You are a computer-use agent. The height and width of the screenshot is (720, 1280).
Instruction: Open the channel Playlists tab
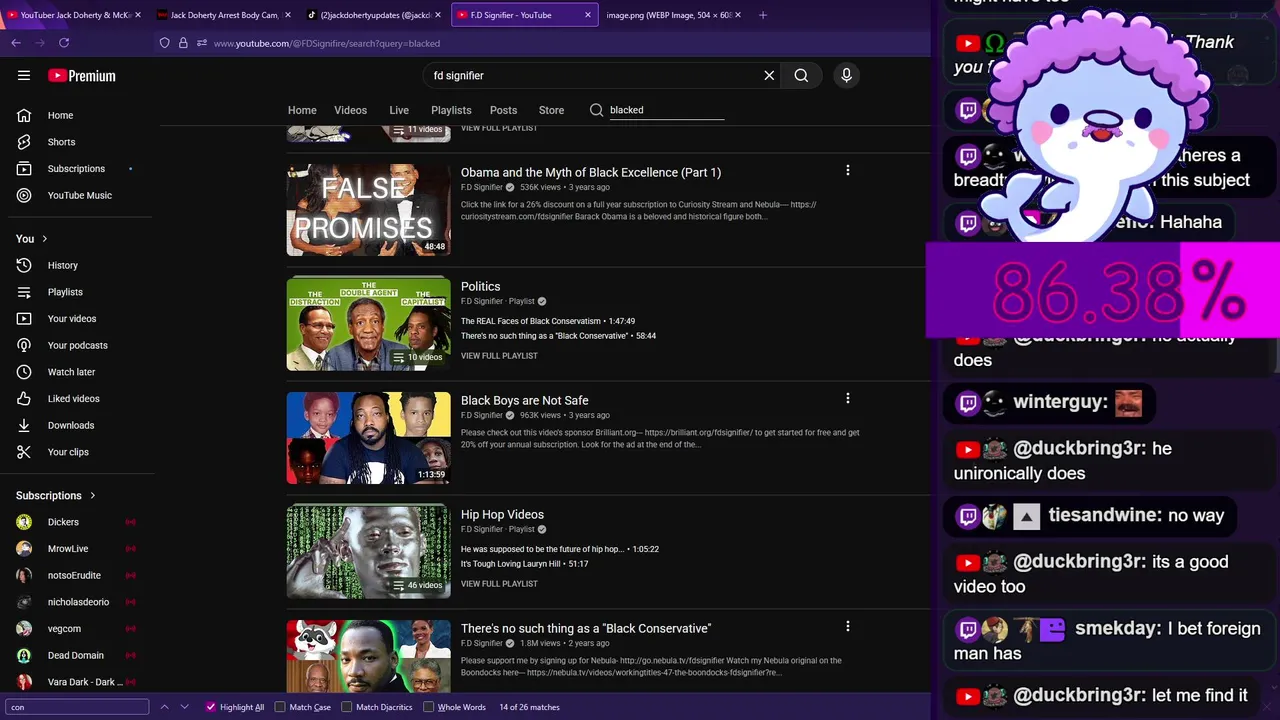coord(451,110)
